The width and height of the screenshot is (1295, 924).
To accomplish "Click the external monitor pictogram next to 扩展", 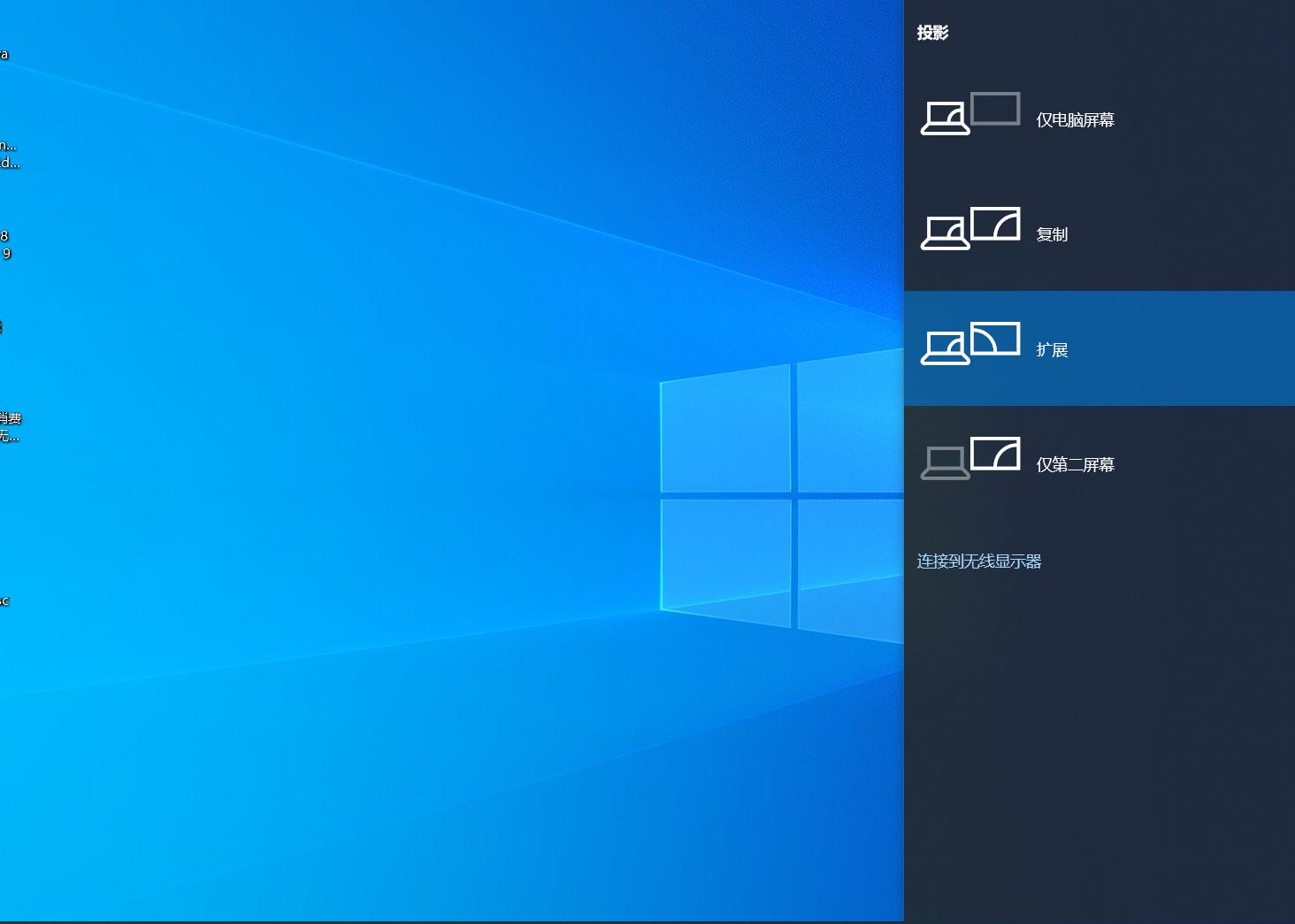I will (997, 338).
